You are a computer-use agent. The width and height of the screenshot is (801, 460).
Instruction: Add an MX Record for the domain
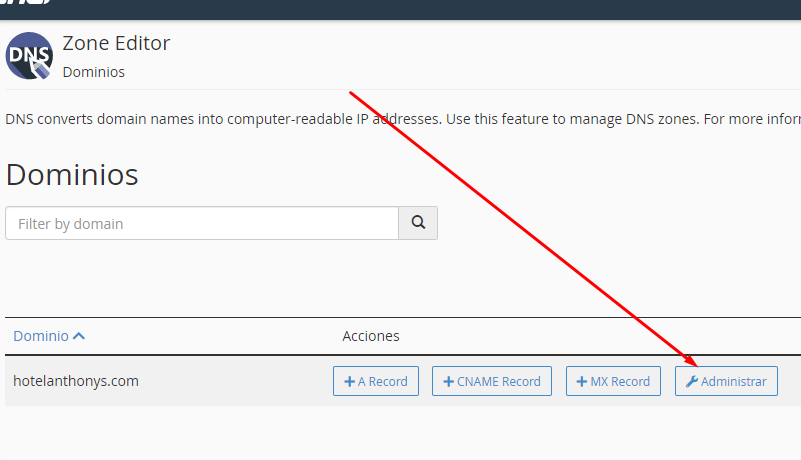(614, 381)
